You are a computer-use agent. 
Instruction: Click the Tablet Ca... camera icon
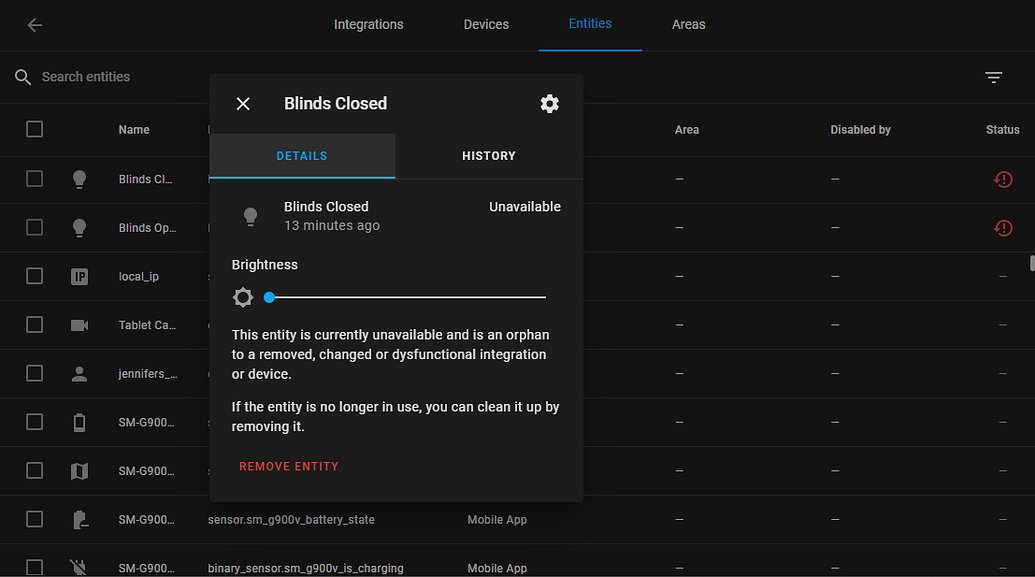click(79, 325)
